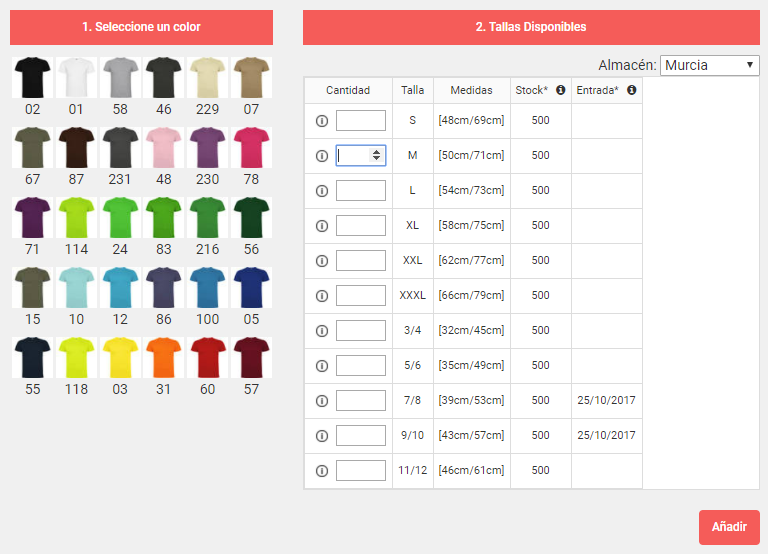Select cream t-shirt color 229

207,77
